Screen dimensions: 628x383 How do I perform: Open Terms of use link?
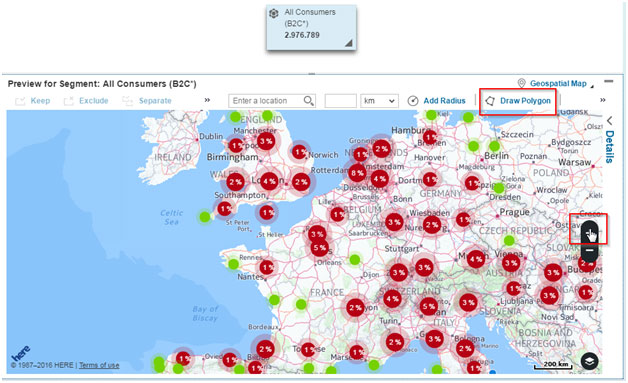99,365
